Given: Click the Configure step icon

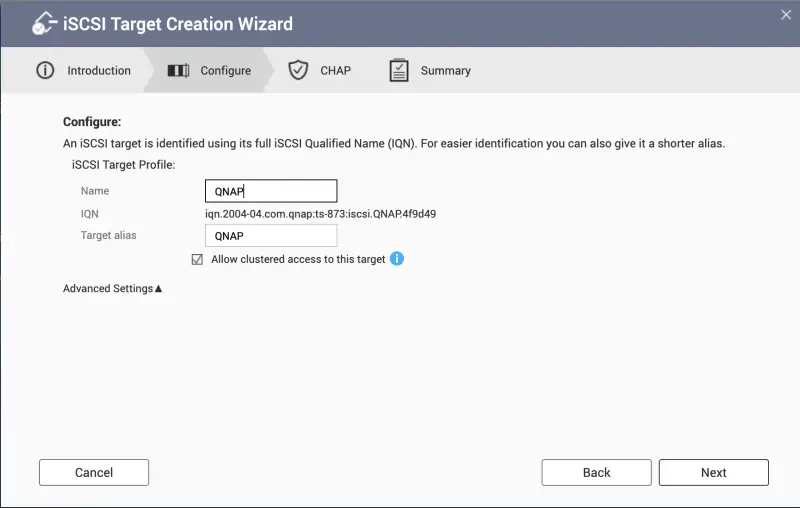Looking at the screenshot, I should point(178,70).
